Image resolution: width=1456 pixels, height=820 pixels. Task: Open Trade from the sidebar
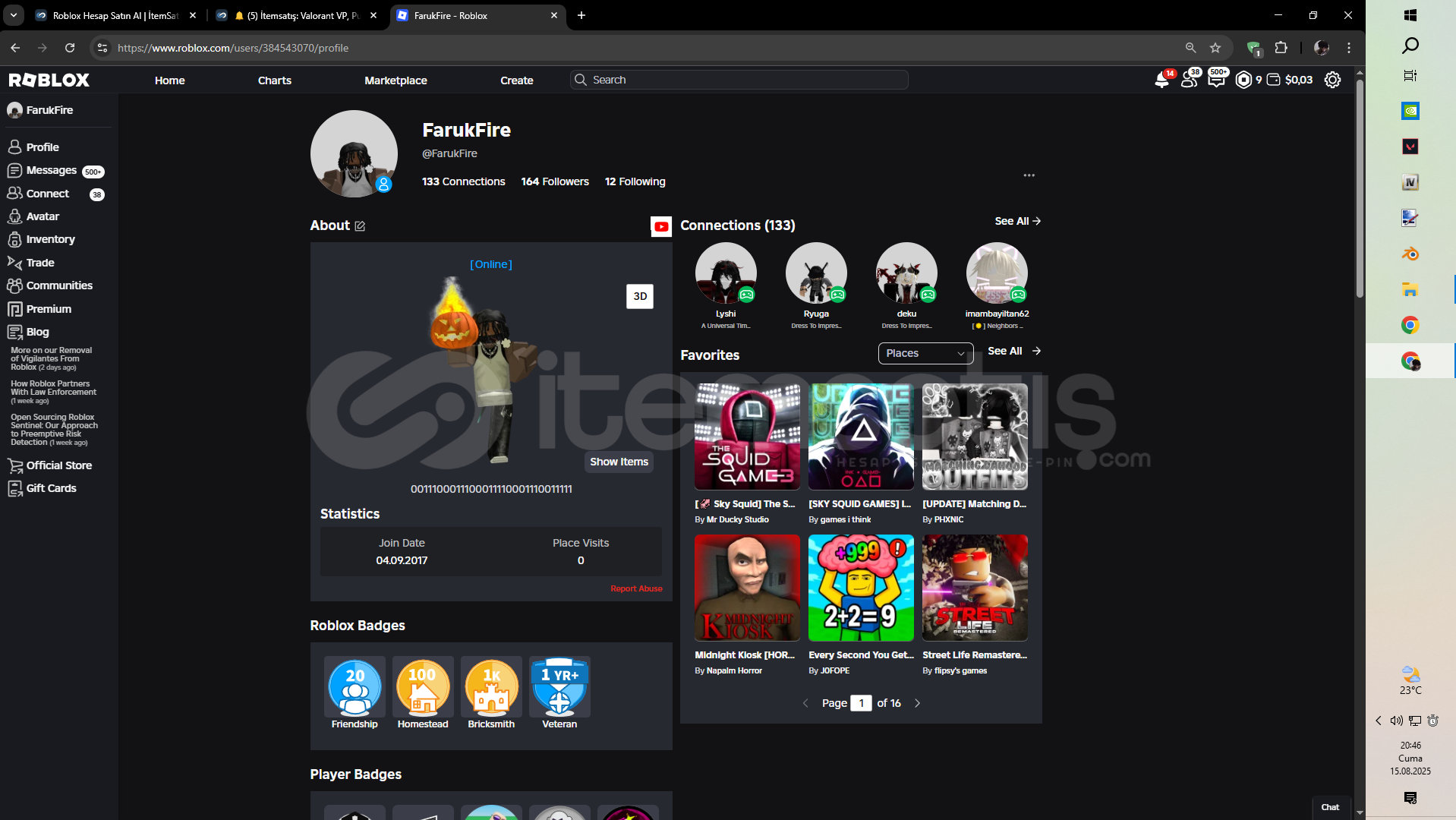point(40,263)
